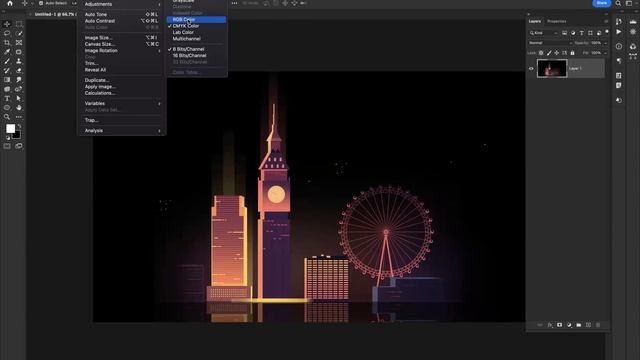Create a new group folder icon

pos(579,325)
